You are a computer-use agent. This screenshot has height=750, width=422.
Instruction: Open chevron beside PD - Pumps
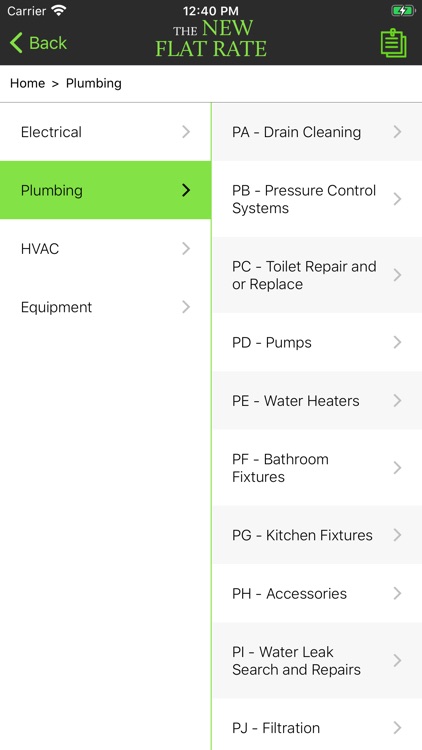397,342
